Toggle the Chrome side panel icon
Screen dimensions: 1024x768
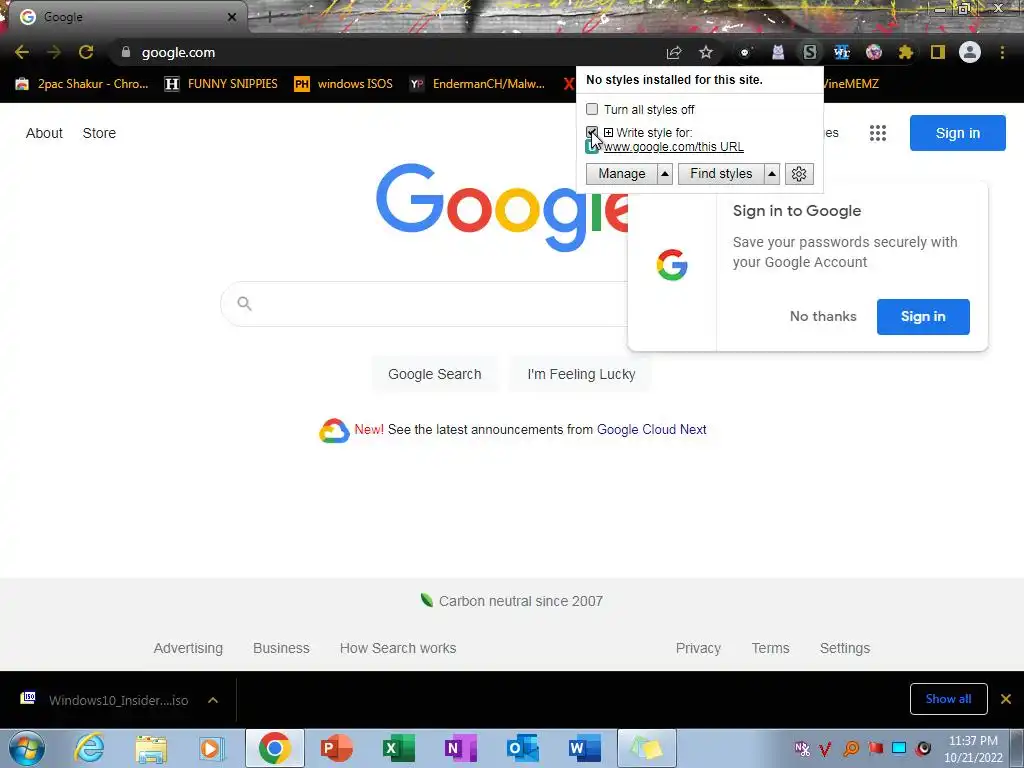(938, 52)
